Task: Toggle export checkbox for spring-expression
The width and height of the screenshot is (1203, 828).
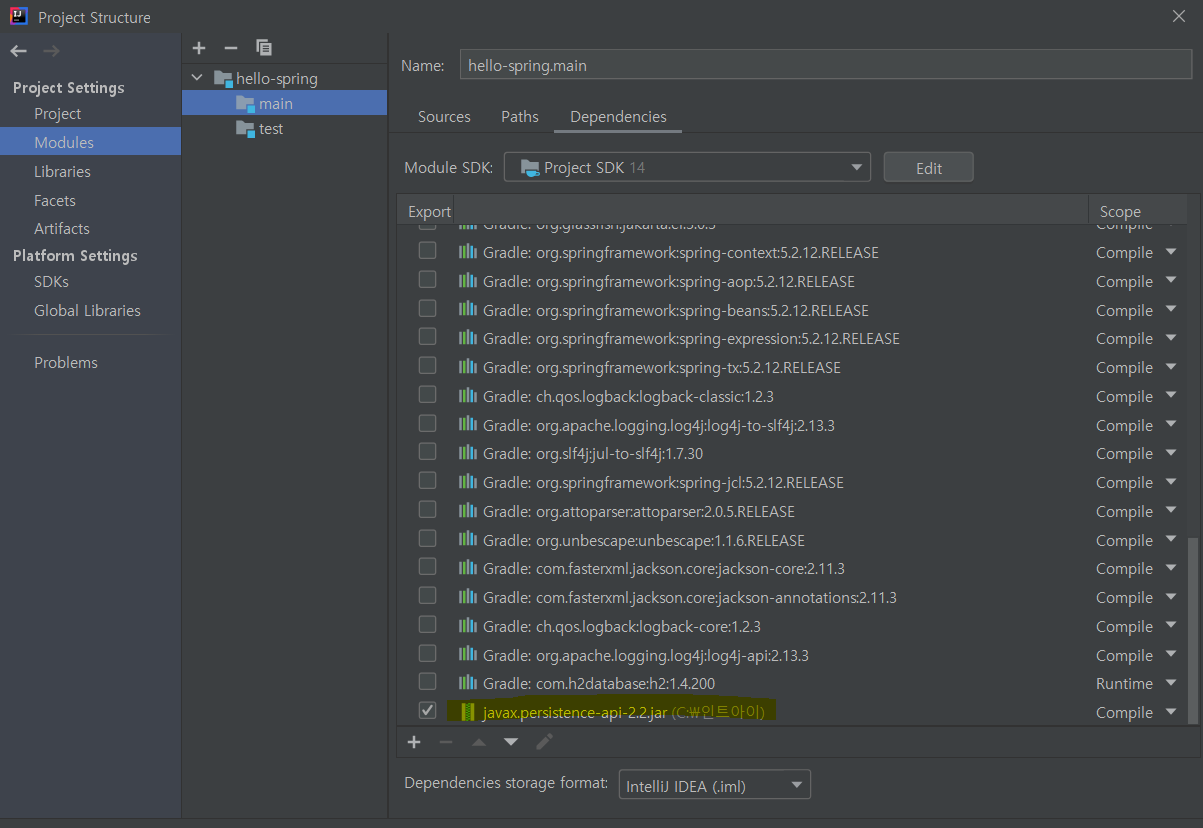Action: [x=427, y=337]
